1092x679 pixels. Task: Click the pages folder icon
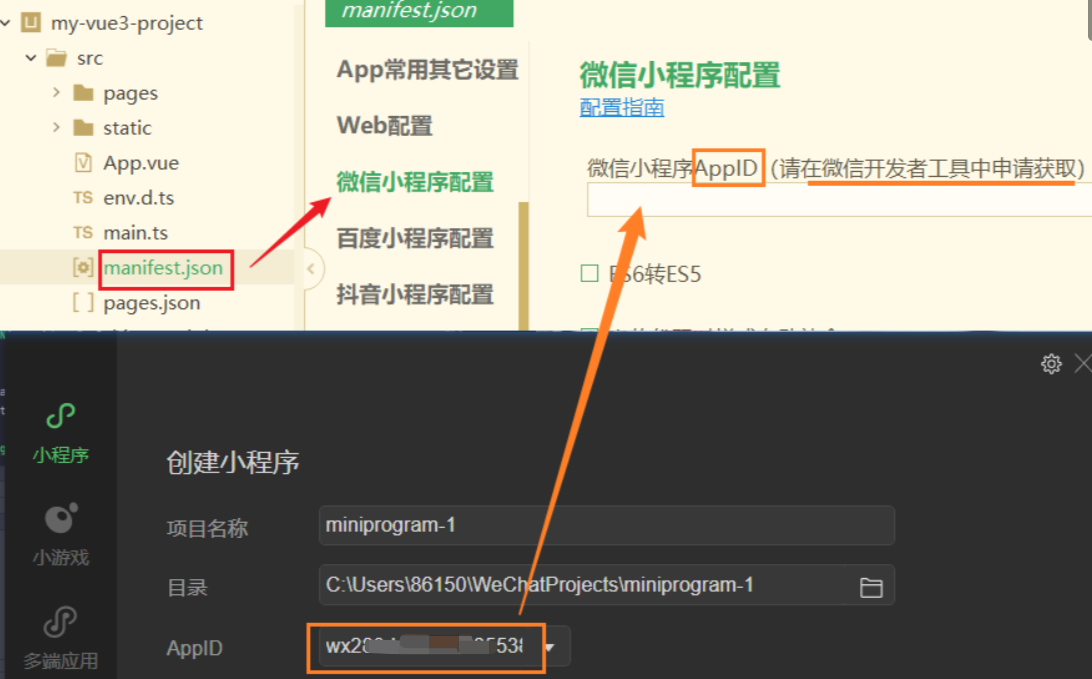pos(83,93)
